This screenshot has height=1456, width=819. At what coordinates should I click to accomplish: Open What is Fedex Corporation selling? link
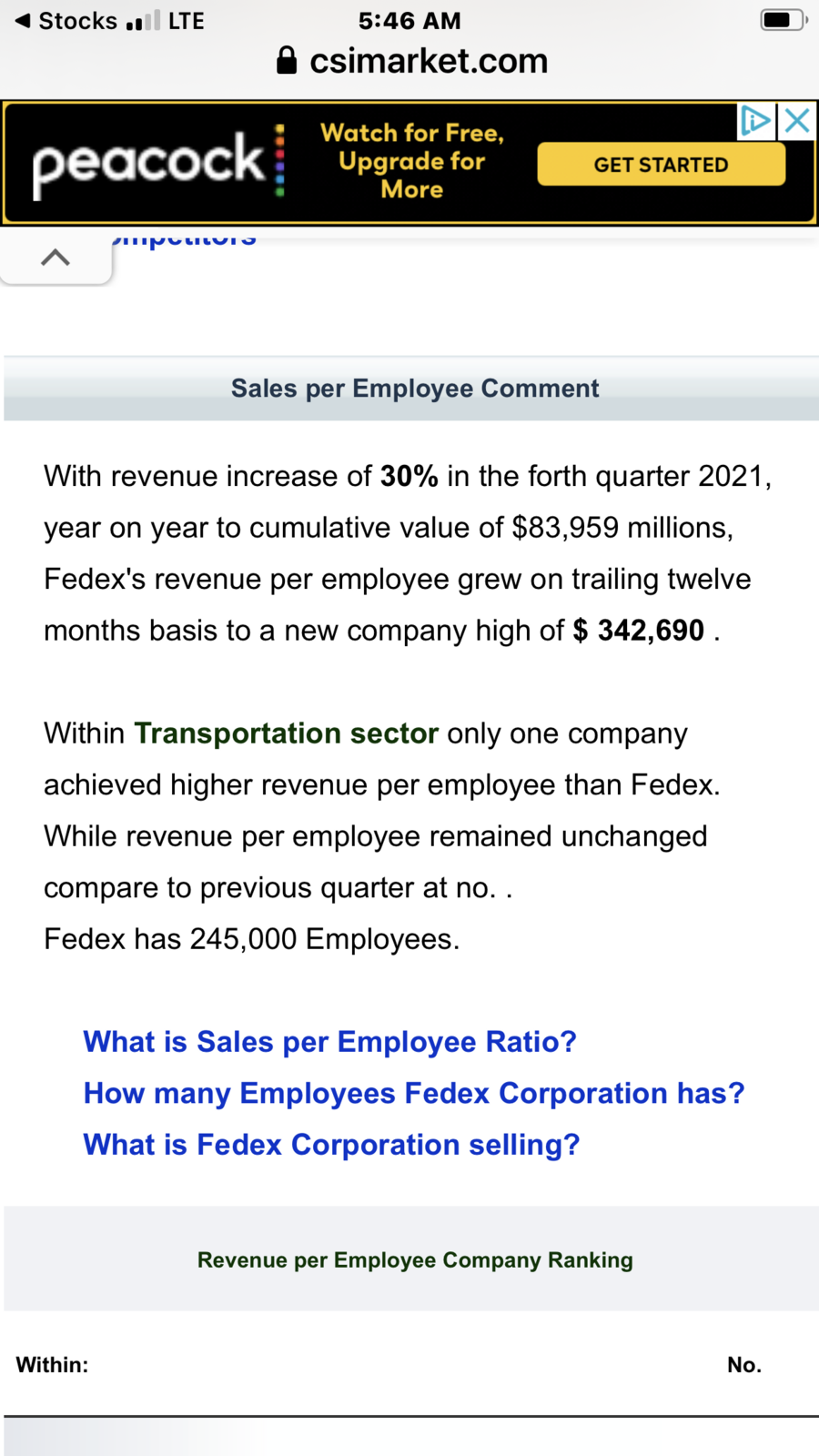(x=331, y=1145)
